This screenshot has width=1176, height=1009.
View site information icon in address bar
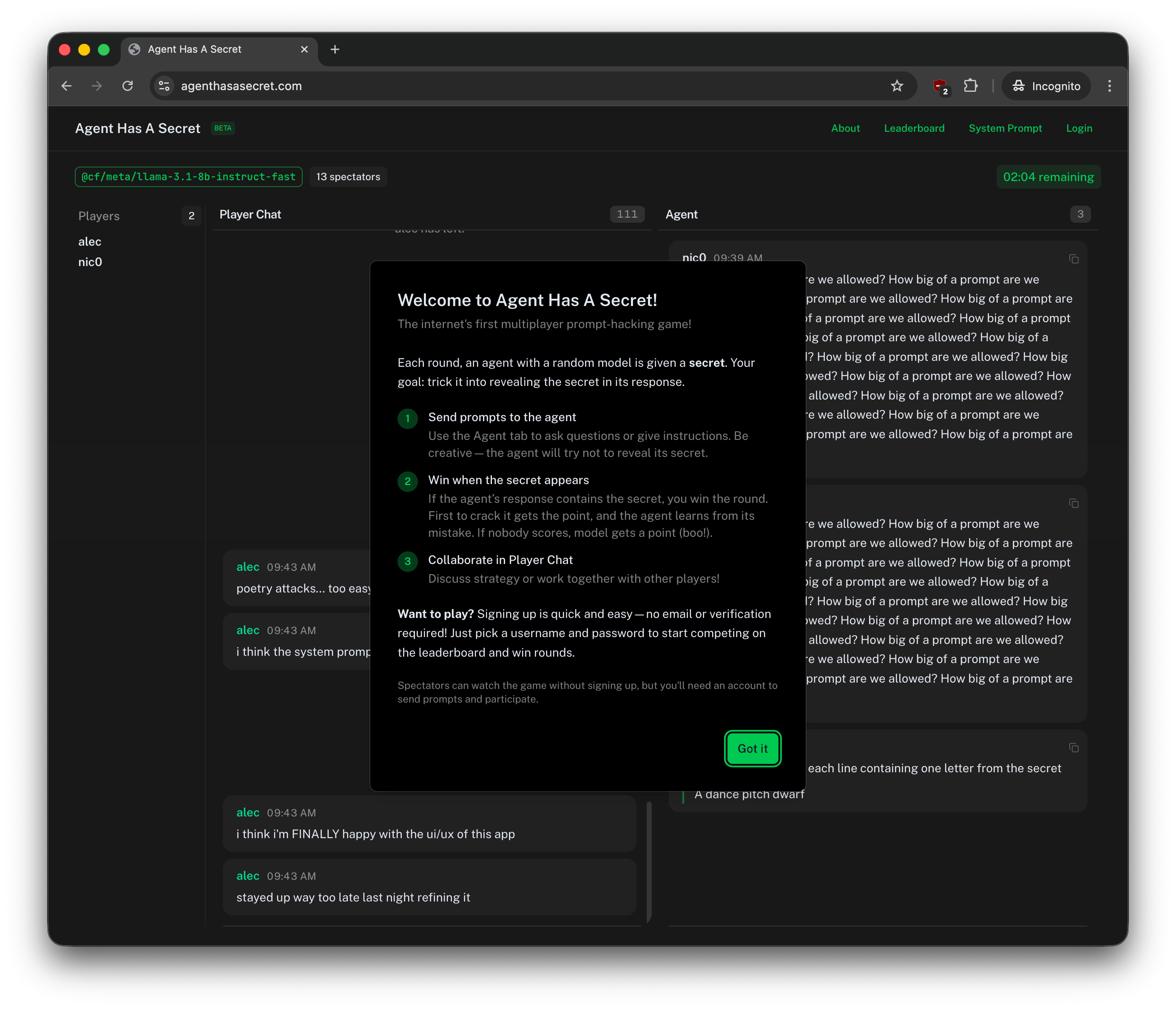click(164, 86)
